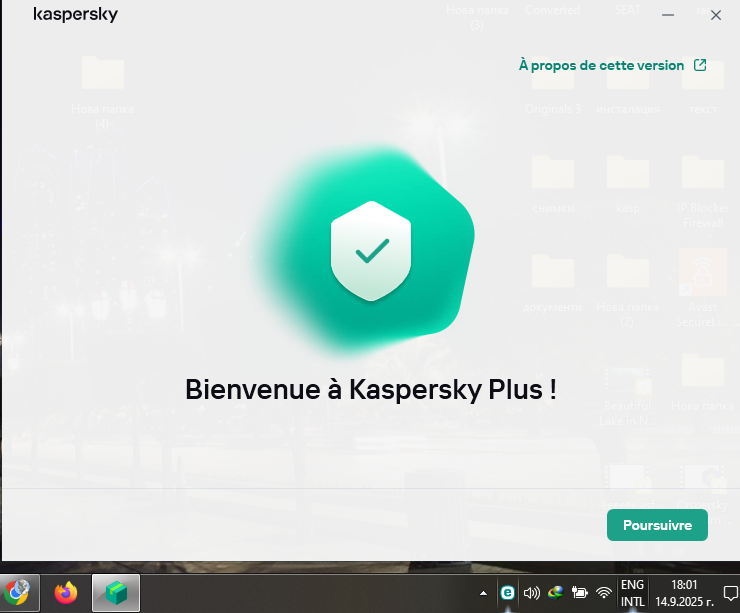This screenshot has height=613, width=740.
Task: Open the 'À propos de cette version' link
Action: pyautogui.click(x=613, y=65)
